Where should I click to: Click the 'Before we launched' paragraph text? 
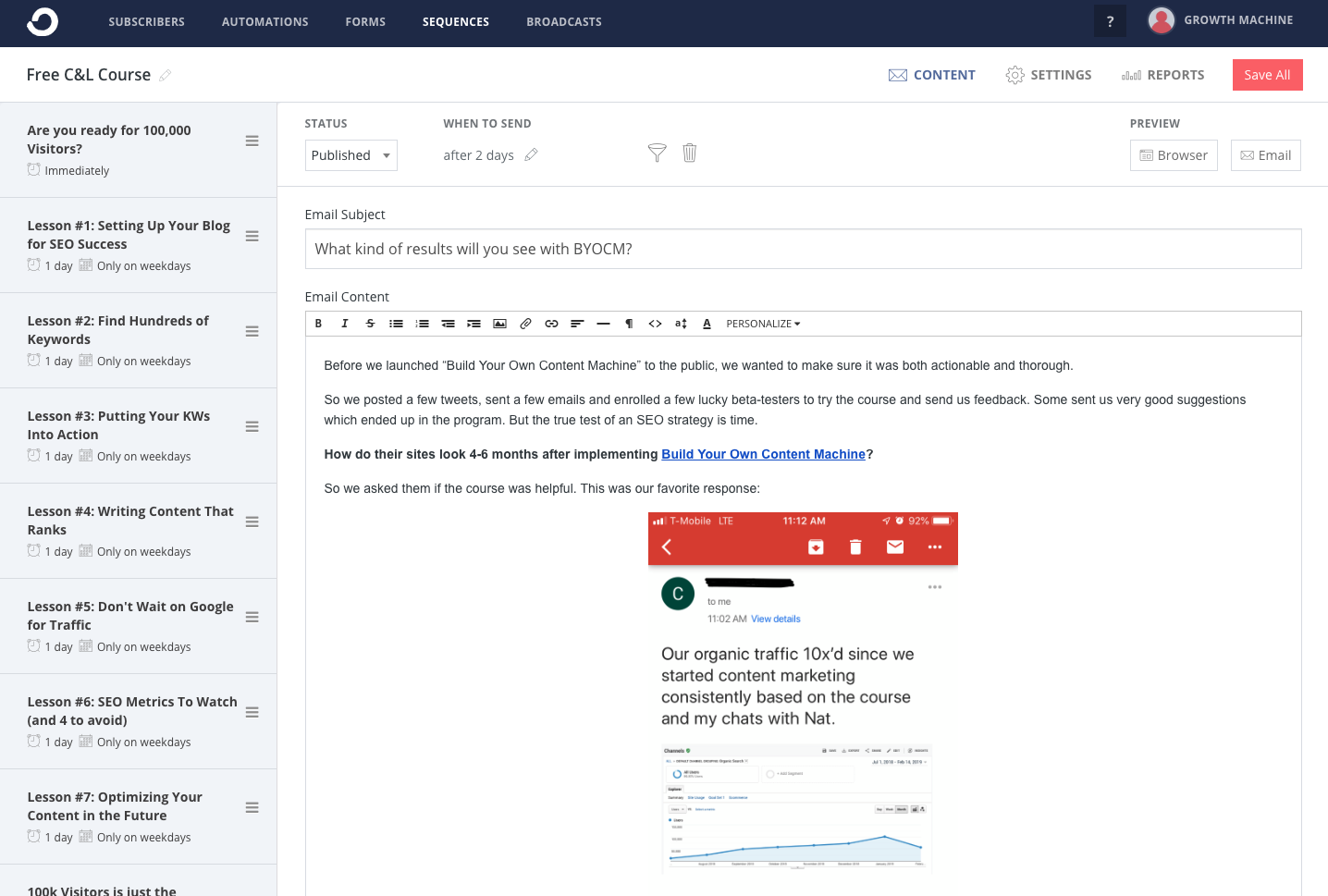(698, 365)
